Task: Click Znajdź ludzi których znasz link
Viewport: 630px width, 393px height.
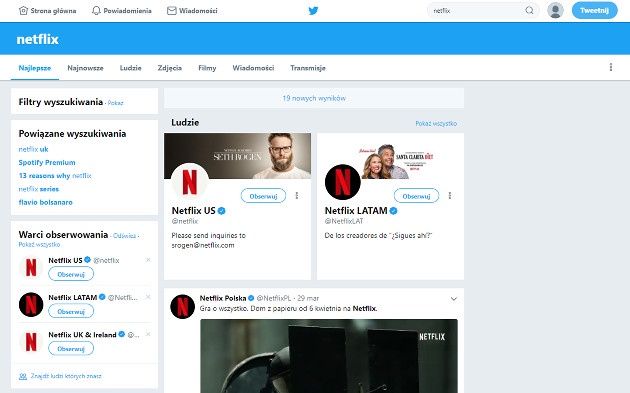Action: (x=60, y=376)
